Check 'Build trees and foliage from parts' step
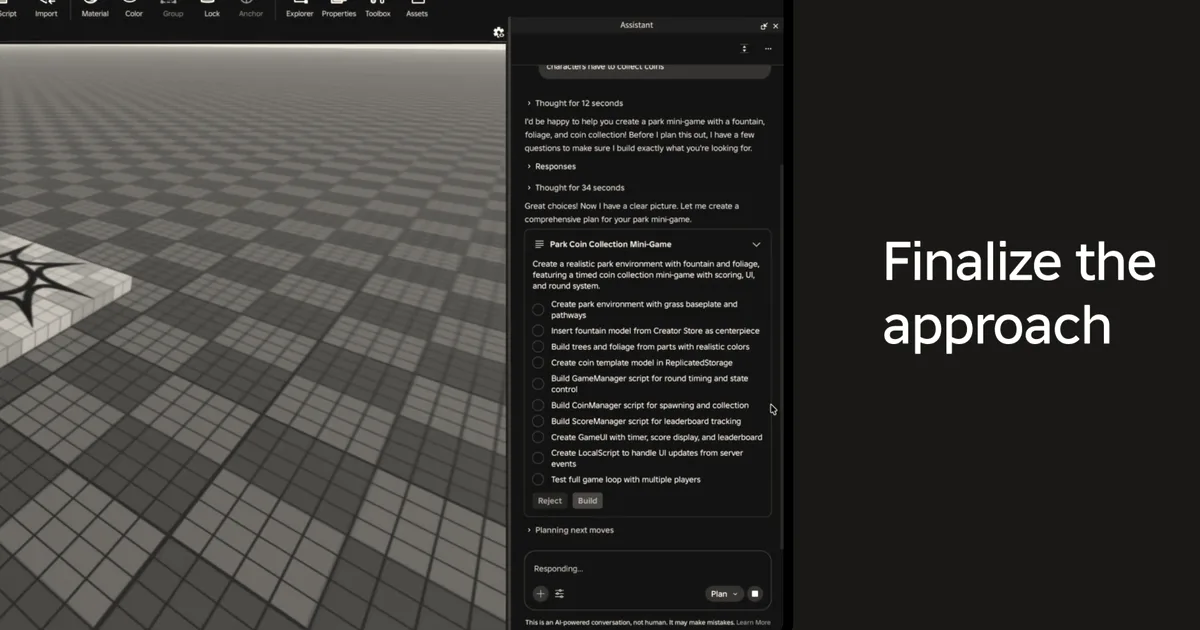Image resolution: width=1200 pixels, height=630 pixels. point(538,347)
